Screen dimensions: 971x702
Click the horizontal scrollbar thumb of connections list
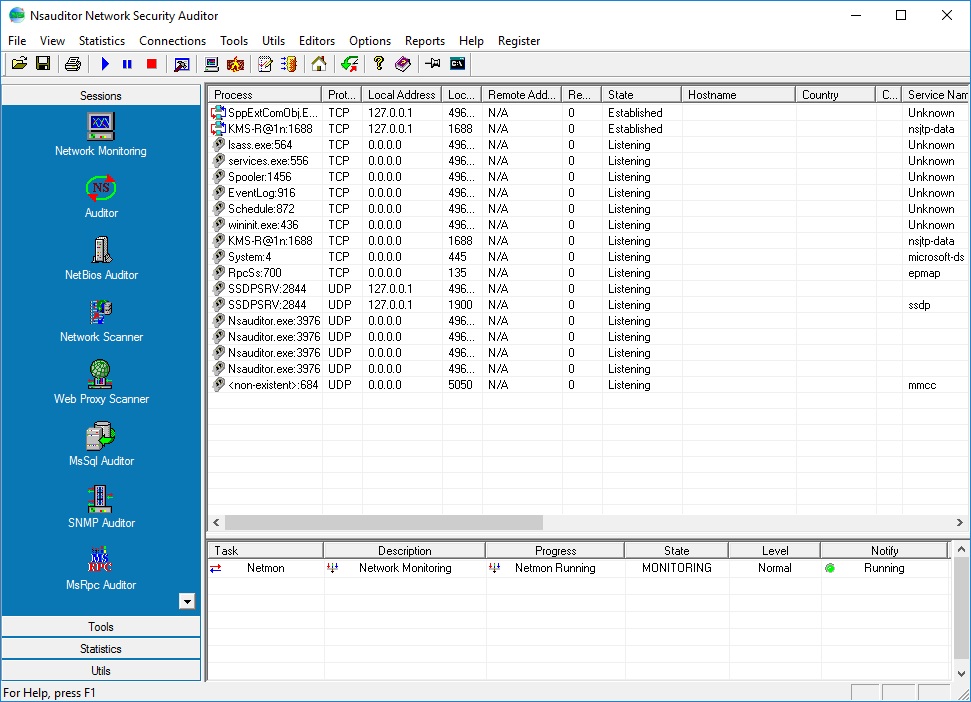point(383,522)
